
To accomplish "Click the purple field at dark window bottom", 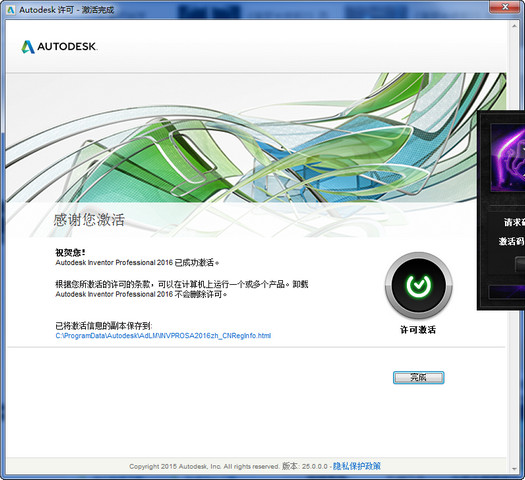I will (507, 292).
